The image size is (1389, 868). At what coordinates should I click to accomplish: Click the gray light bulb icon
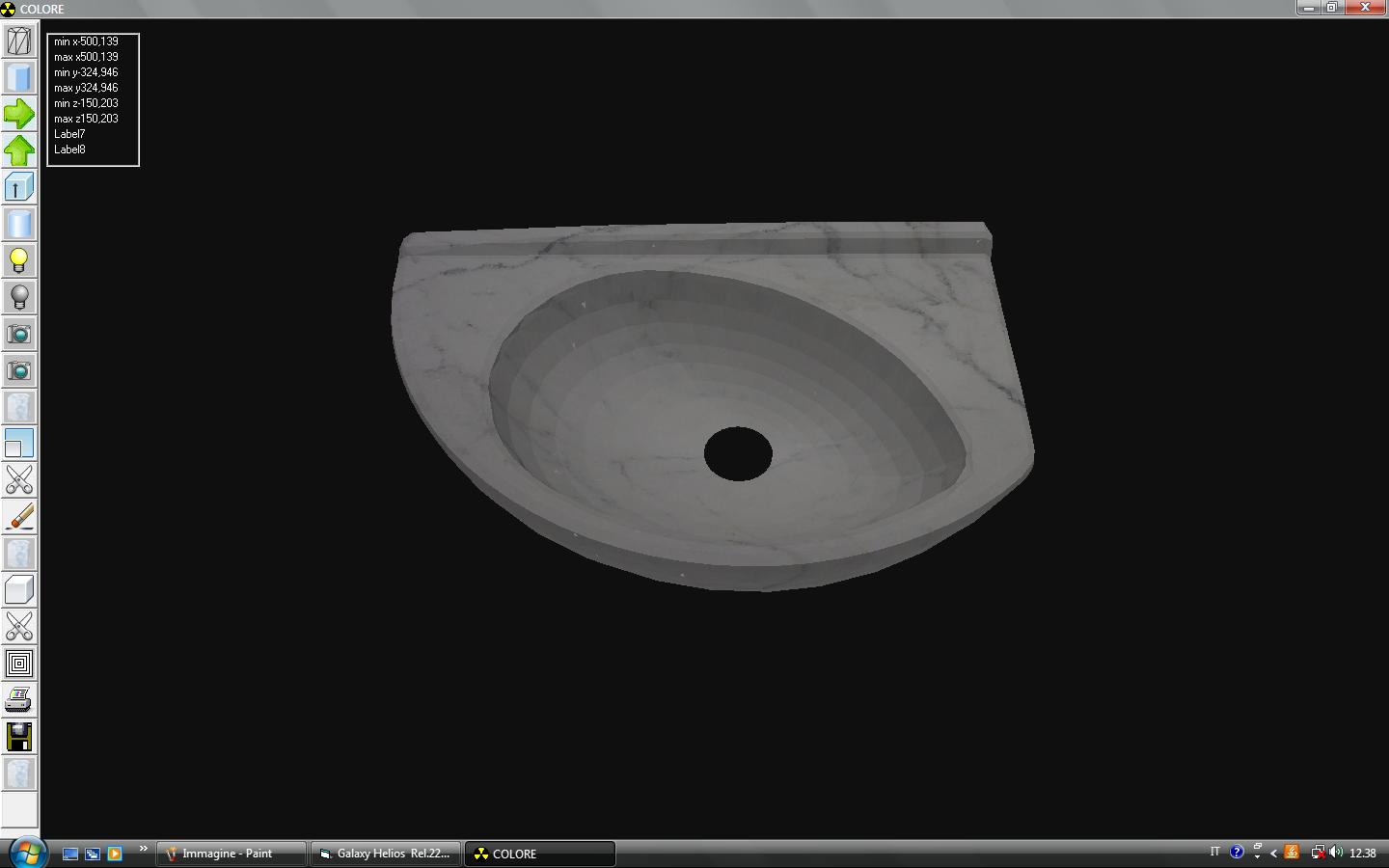coord(19,297)
